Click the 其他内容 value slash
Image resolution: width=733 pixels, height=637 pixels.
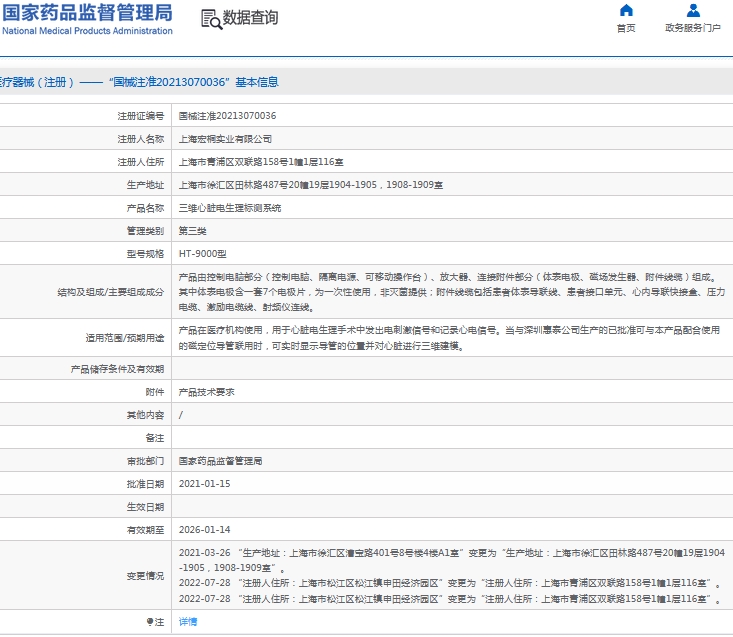(x=181, y=415)
